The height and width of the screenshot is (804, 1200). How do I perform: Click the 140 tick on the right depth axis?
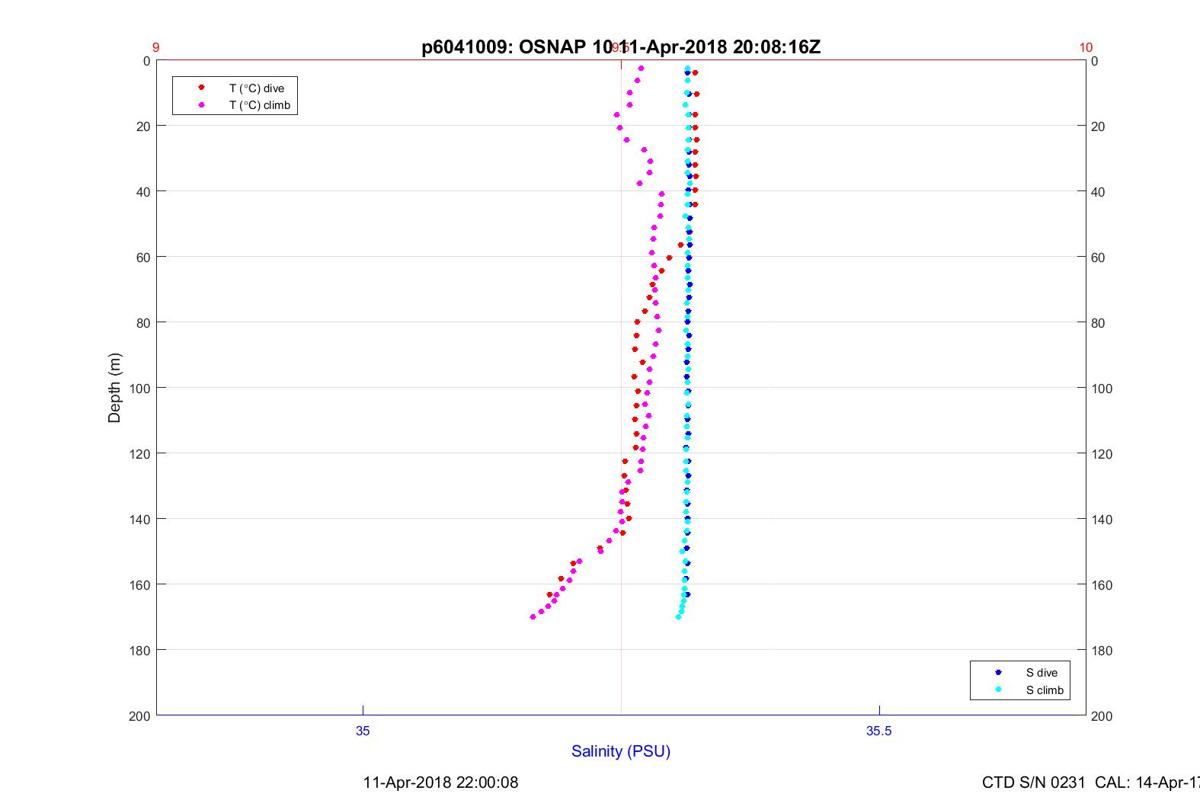click(1104, 519)
